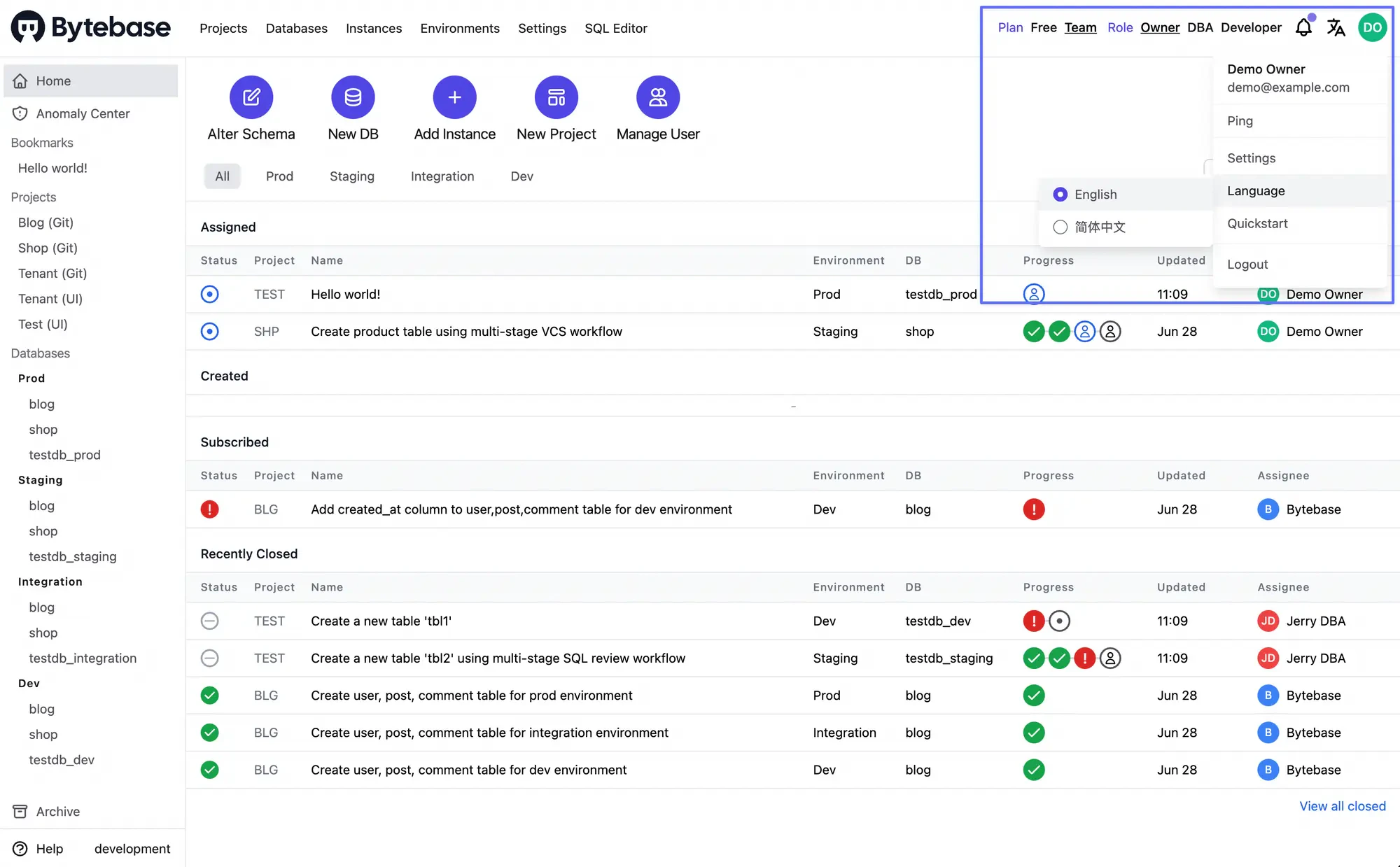Open the Help menu in sidebar
This screenshot has width=1400, height=867.
48,849
